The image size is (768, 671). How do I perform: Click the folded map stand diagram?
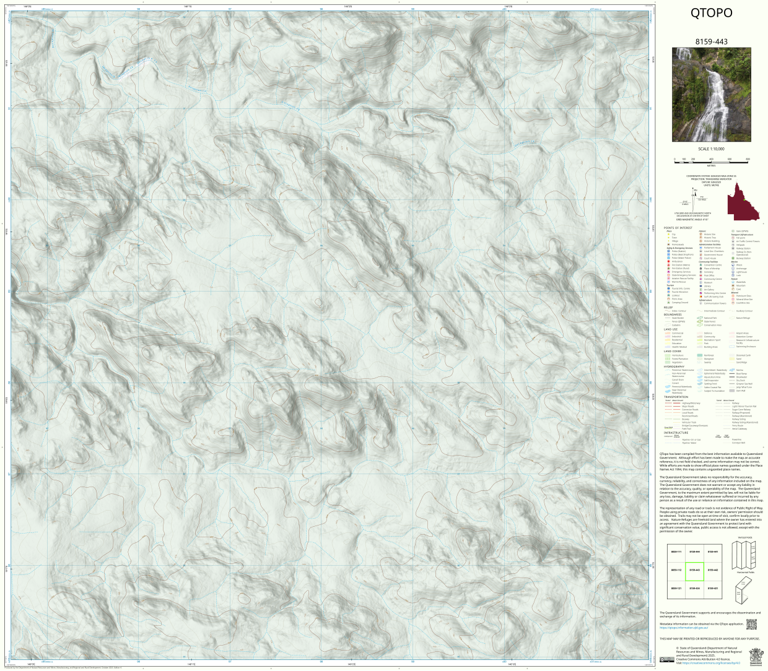[x=743, y=589]
